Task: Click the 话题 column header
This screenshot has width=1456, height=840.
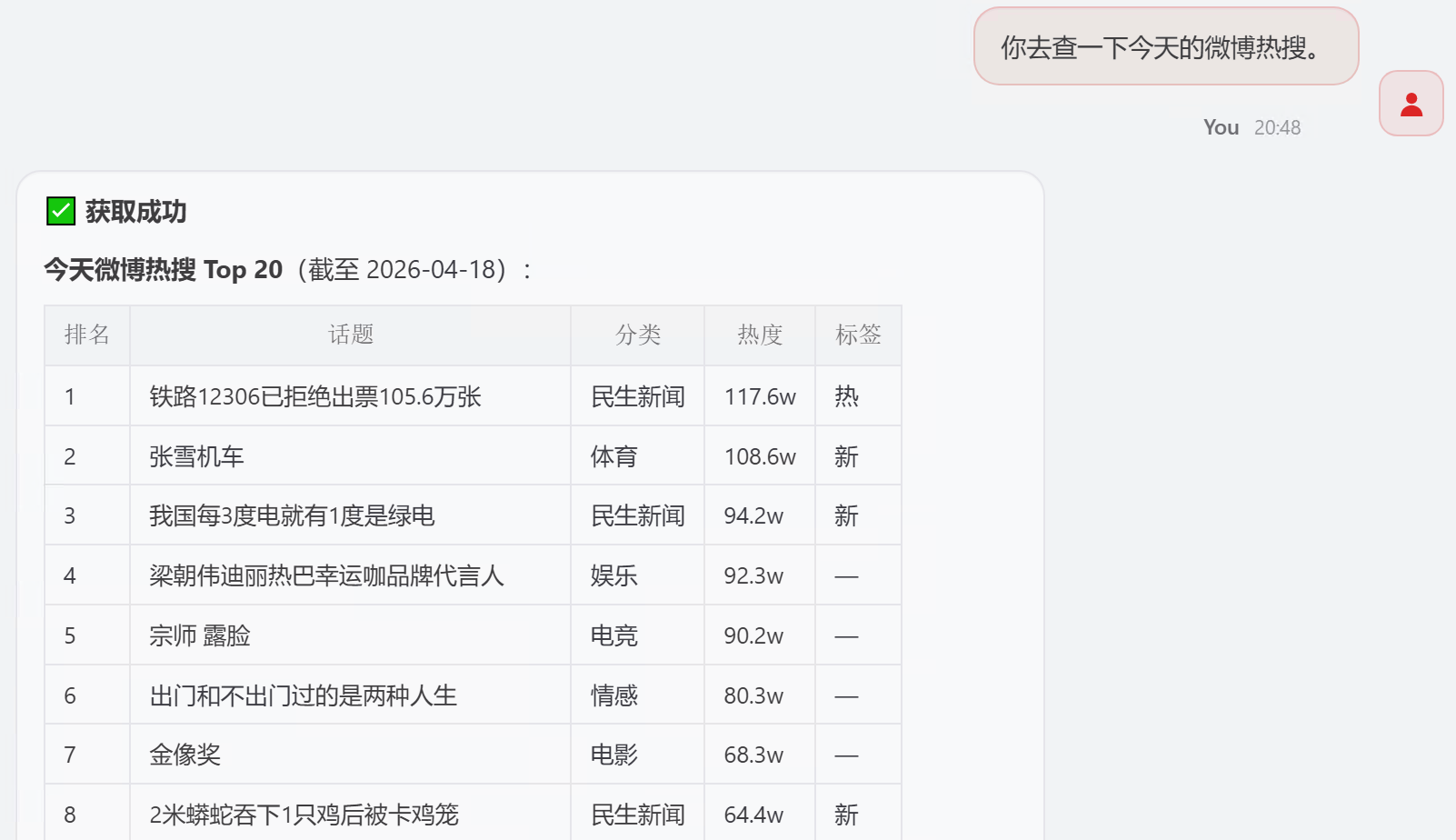Action: click(351, 335)
